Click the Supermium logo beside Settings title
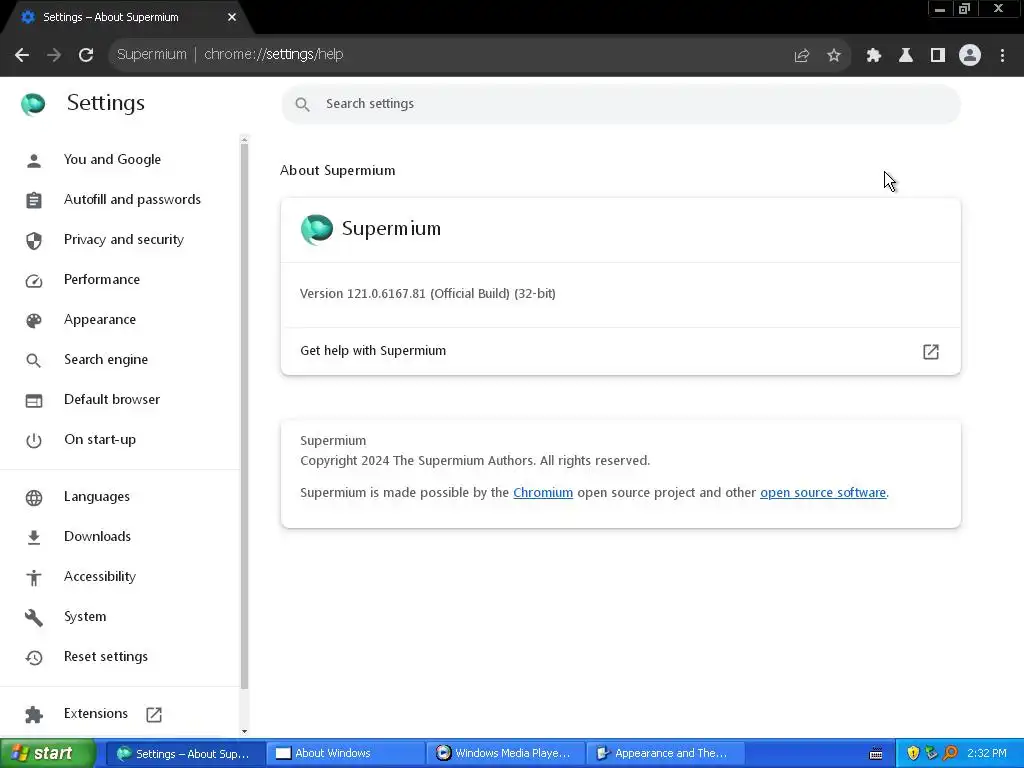Image resolution: width=1024 pixels, height=768 pixels. coord(33,103)
